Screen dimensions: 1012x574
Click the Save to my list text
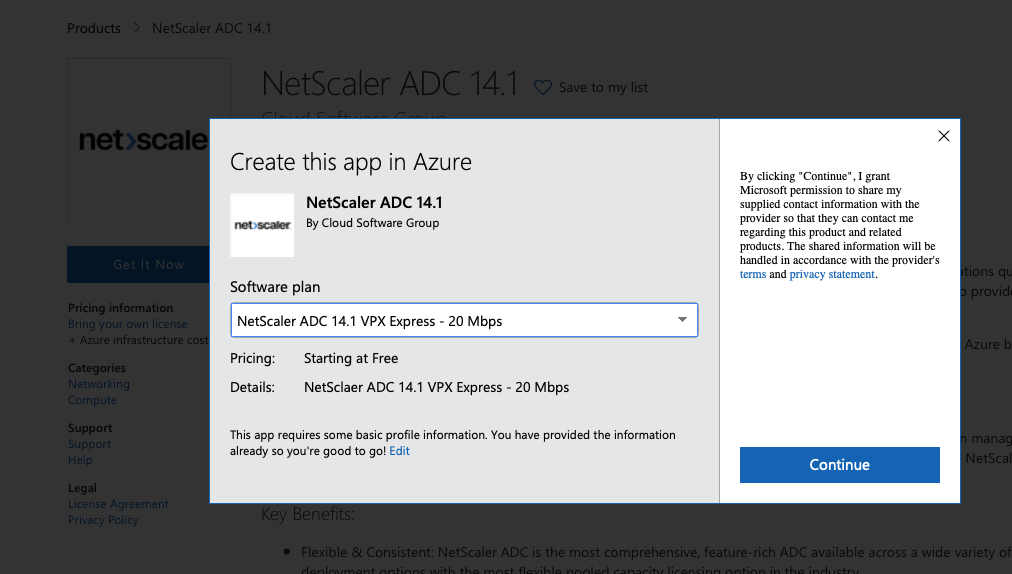pyautogui.click(x=603, y=87)
